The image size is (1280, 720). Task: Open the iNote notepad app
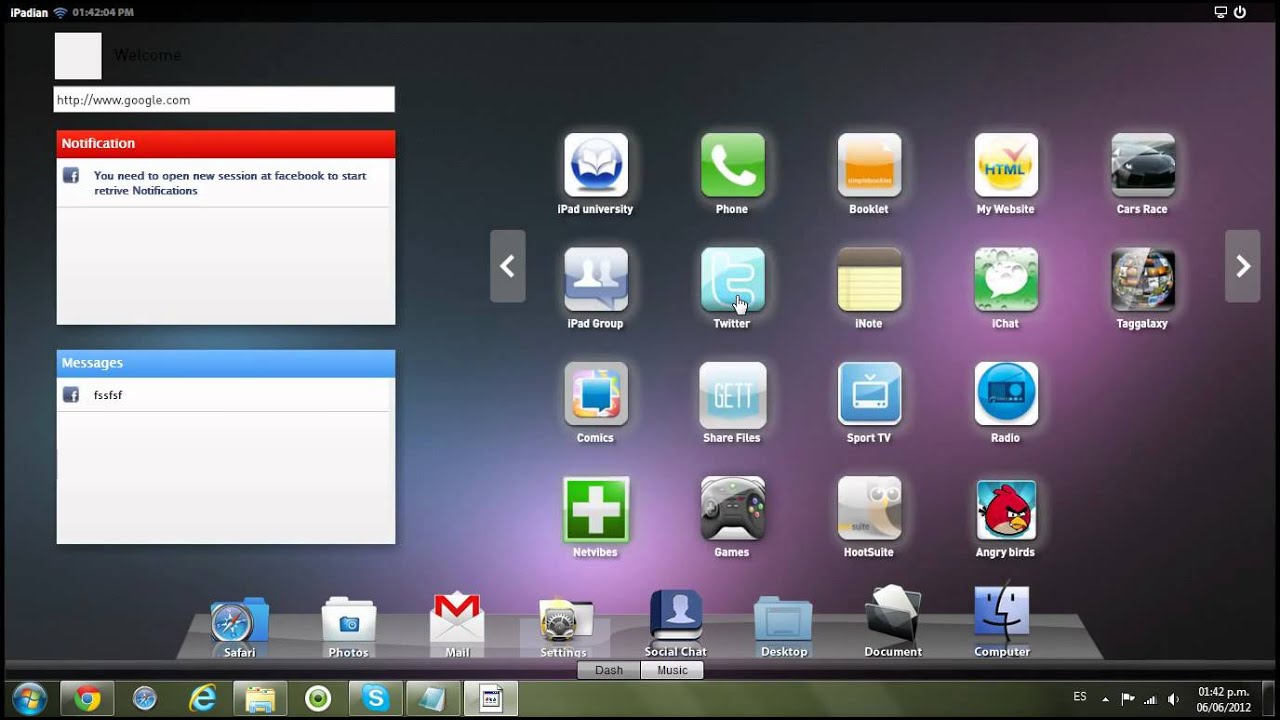869,279
